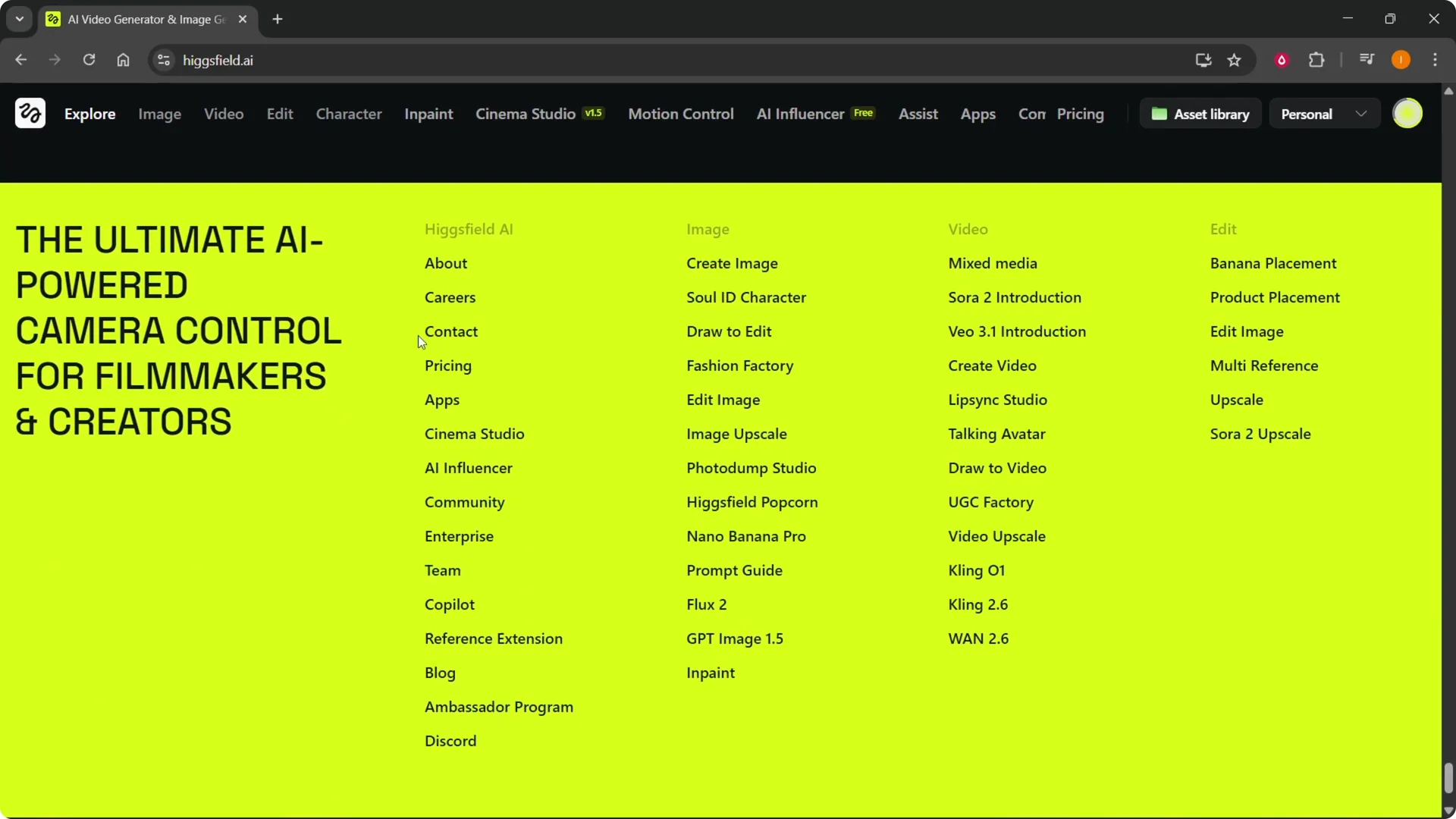
Task: Click the Soul ID Character link
Action: coord(746,297)
